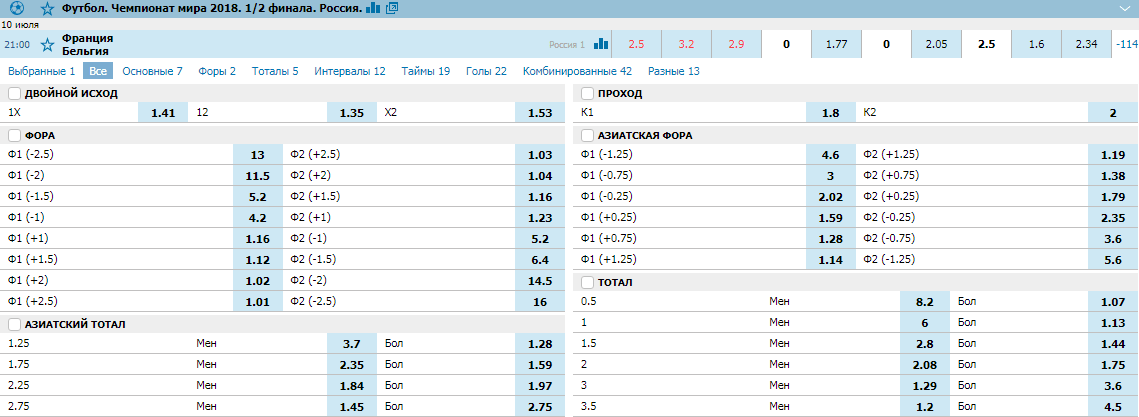Open the Выбранные 1 tab

coord(41,71)
